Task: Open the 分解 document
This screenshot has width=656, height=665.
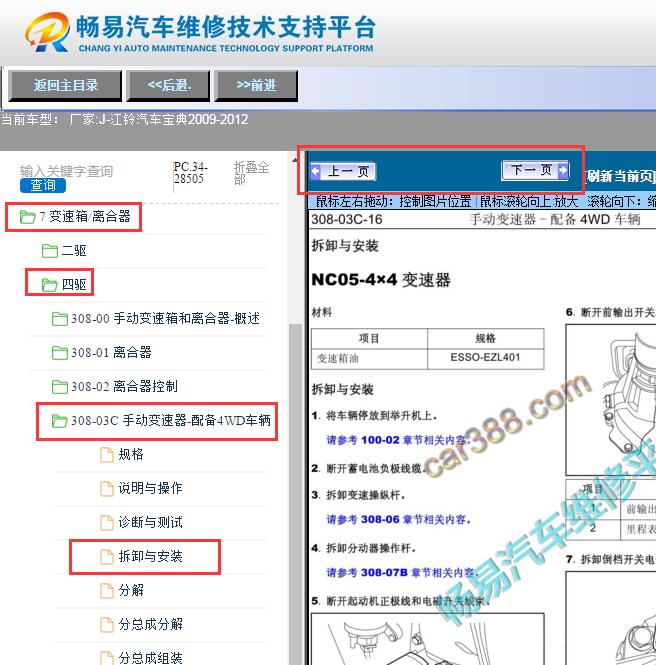Action: click(x=131, y=590)
